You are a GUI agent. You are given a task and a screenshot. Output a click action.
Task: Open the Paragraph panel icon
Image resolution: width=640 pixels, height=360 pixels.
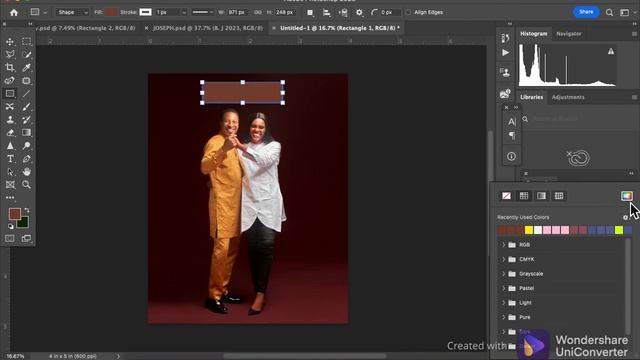coord(511,136)
